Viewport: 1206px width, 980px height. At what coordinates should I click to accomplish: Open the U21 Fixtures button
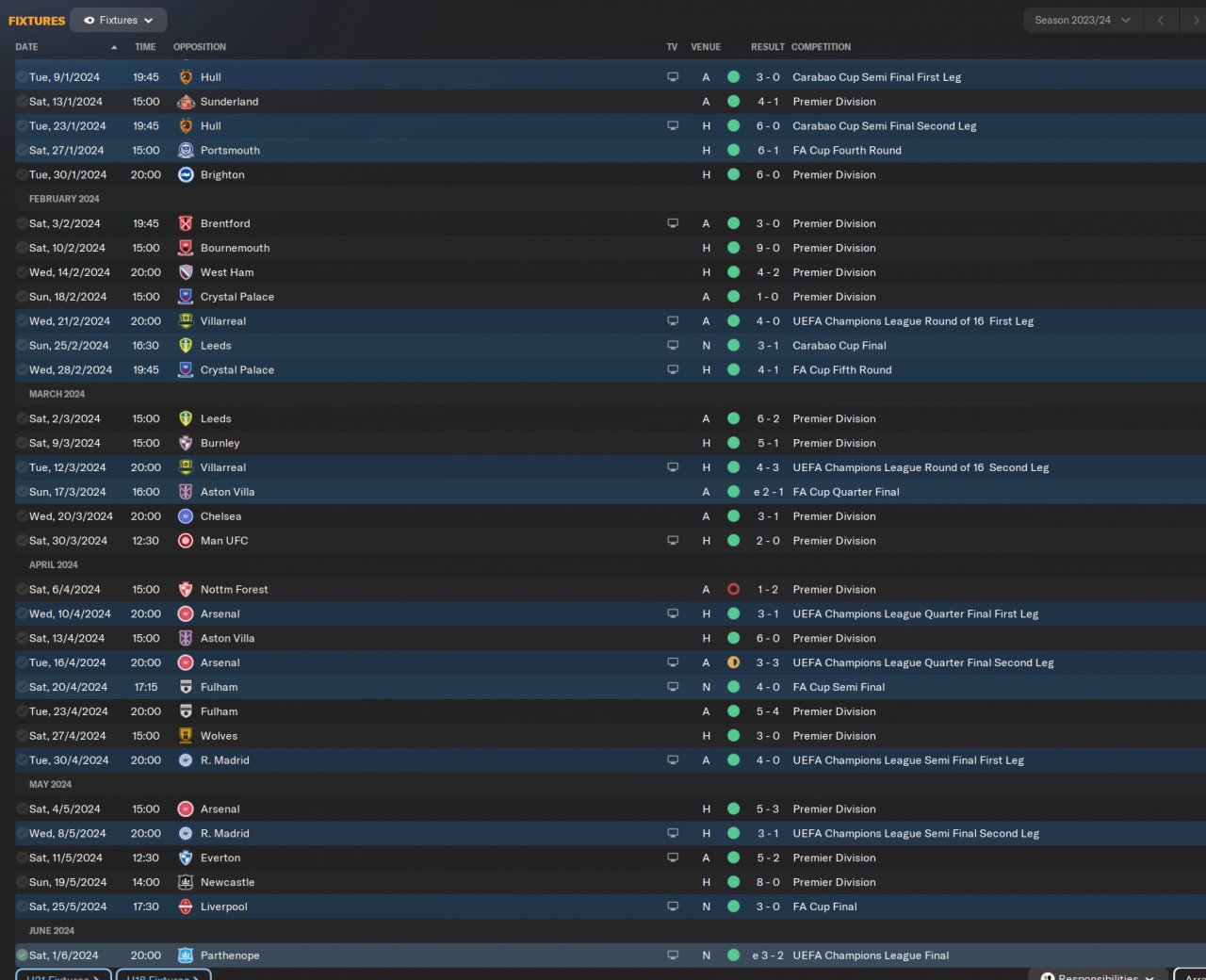coord(63,975)
